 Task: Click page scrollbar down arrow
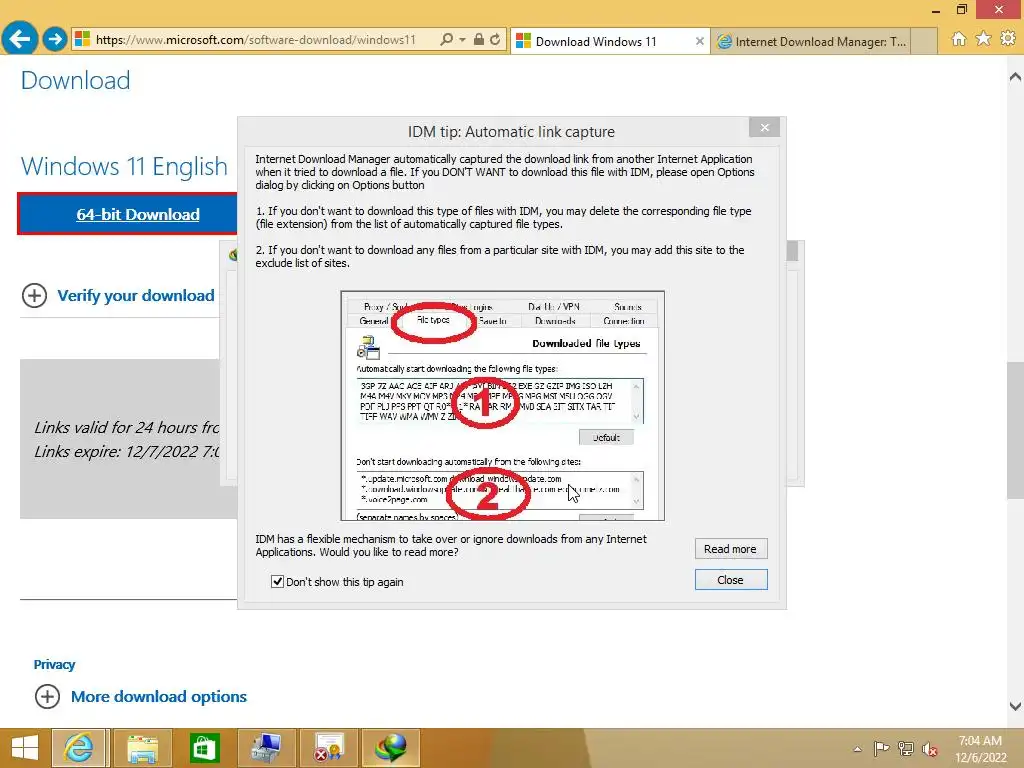coord(1015,706)
